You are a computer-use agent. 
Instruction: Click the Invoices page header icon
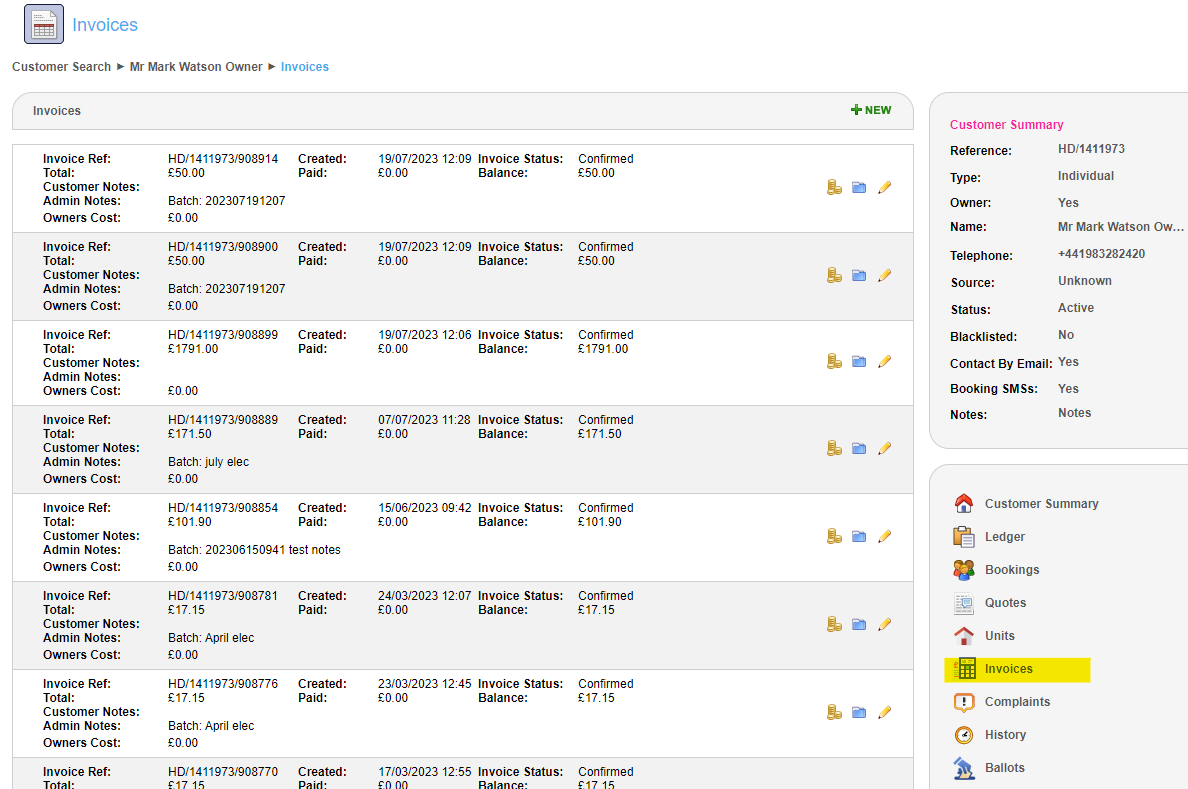click(44, 24)
